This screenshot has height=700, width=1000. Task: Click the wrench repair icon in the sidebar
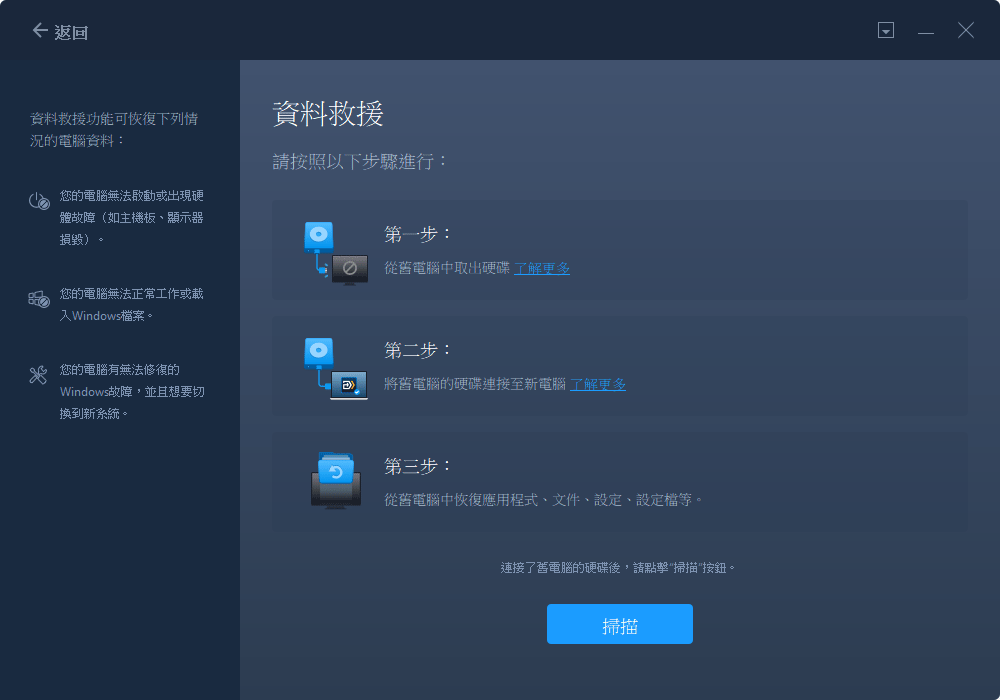click(x=38, y=376)
